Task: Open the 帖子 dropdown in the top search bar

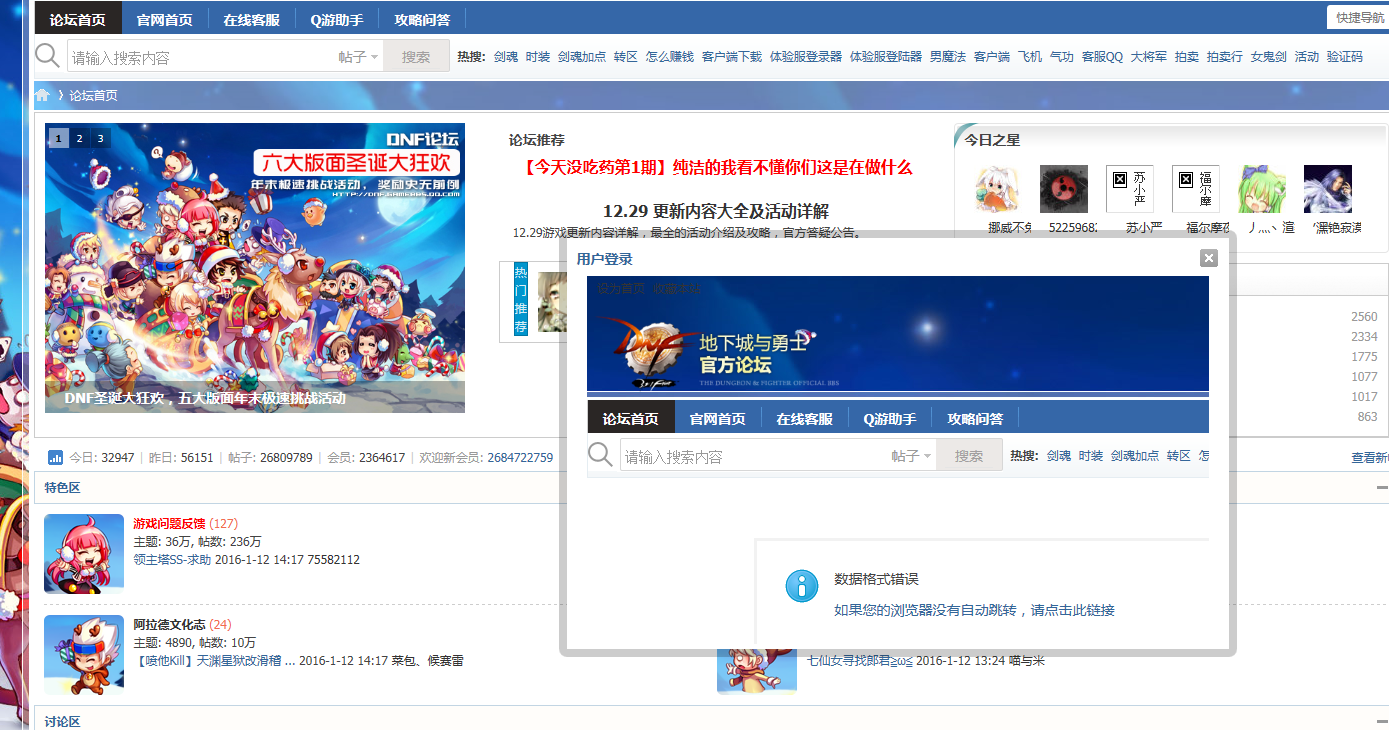Action: tap(358, 57)
